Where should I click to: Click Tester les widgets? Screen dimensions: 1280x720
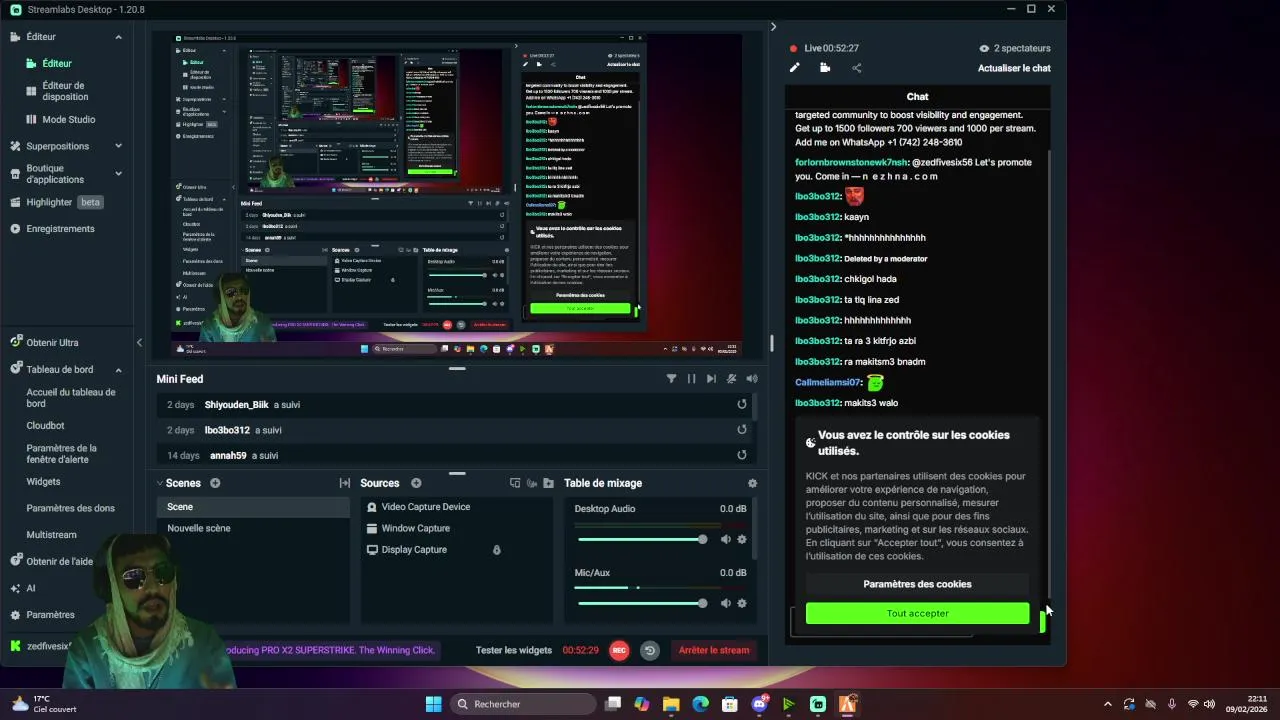[514, 650]
